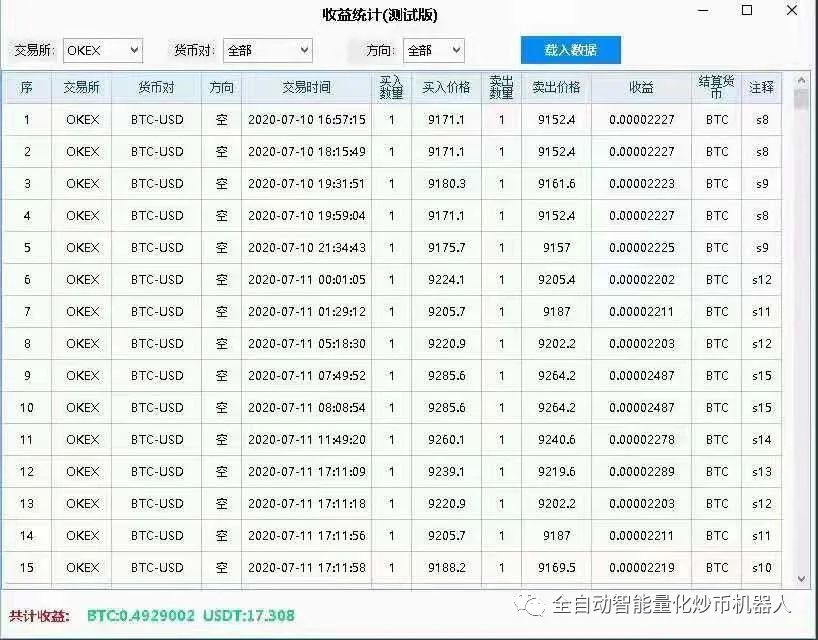818x640 pixels.
Task: Click the 买入价格 buy price column header
Action: pos(447,87)
